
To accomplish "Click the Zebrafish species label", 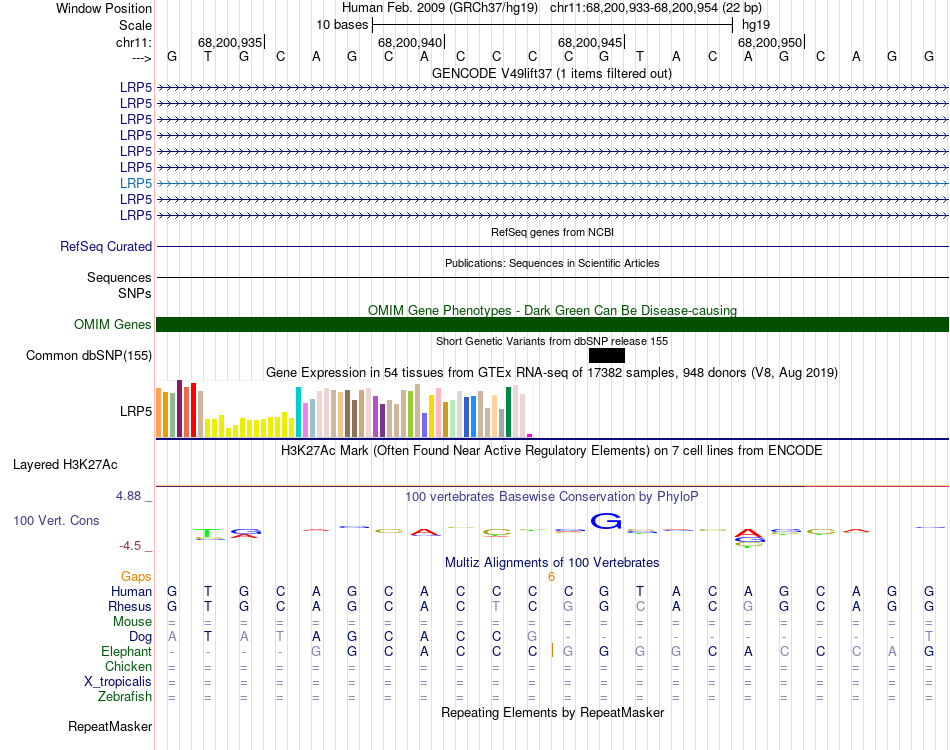I will click(125, 696).
